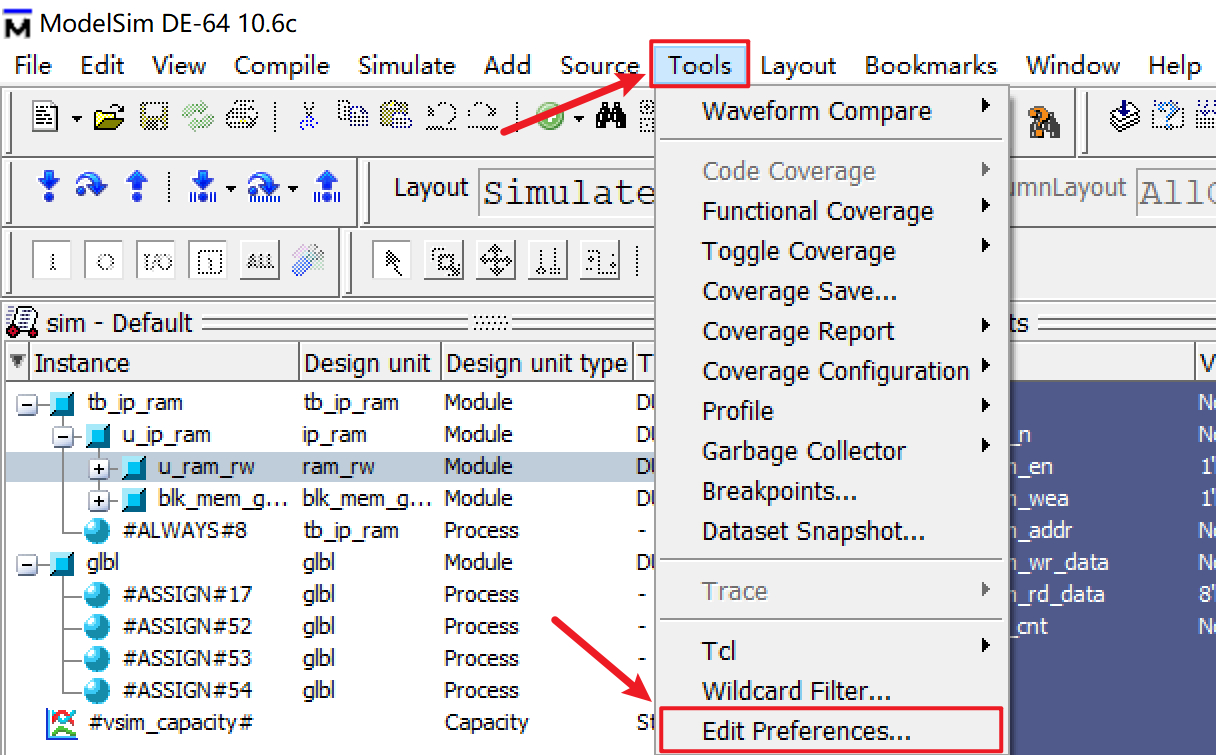The width and height of the screenshot is (1216, 755).
Task: Click the dotted box blue question mark icon
Action: click(x=1167, y=117)
